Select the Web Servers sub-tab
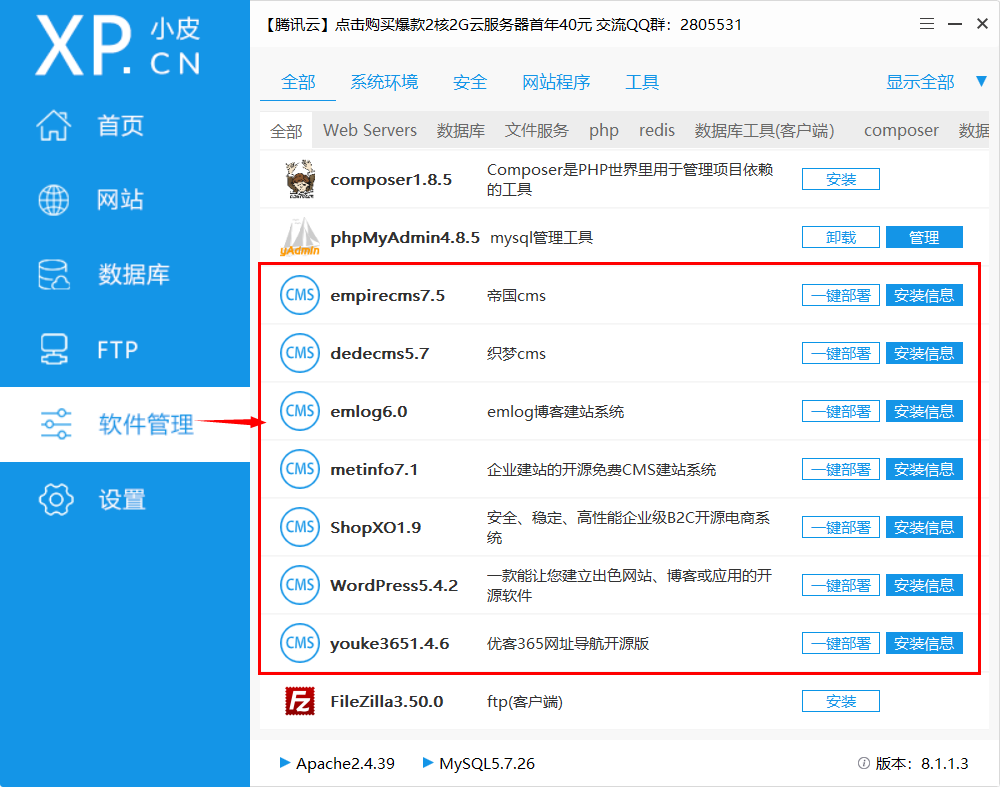Viewport: 1000px width, 787px height. (370, 130)
